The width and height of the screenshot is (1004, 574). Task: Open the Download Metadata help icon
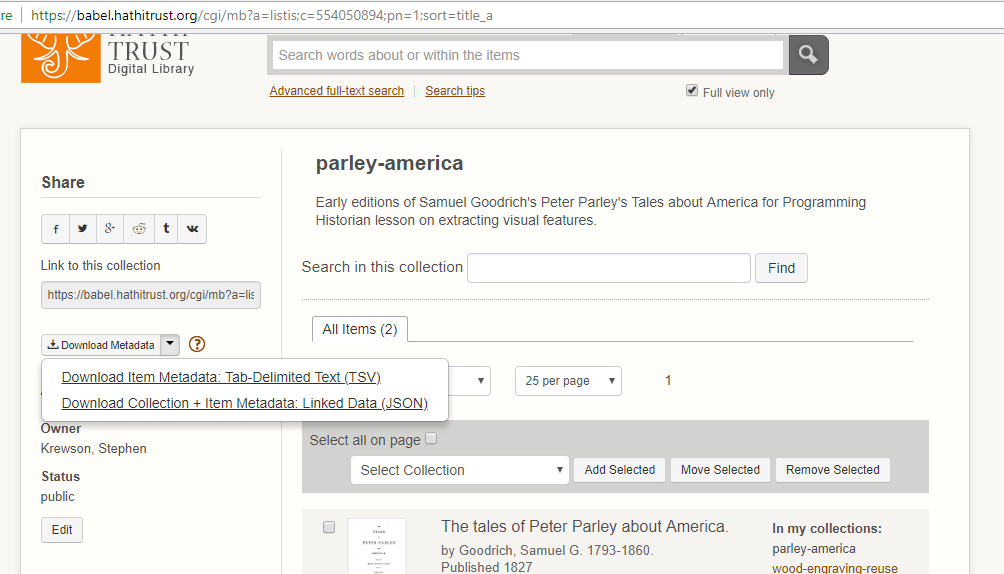197,345
